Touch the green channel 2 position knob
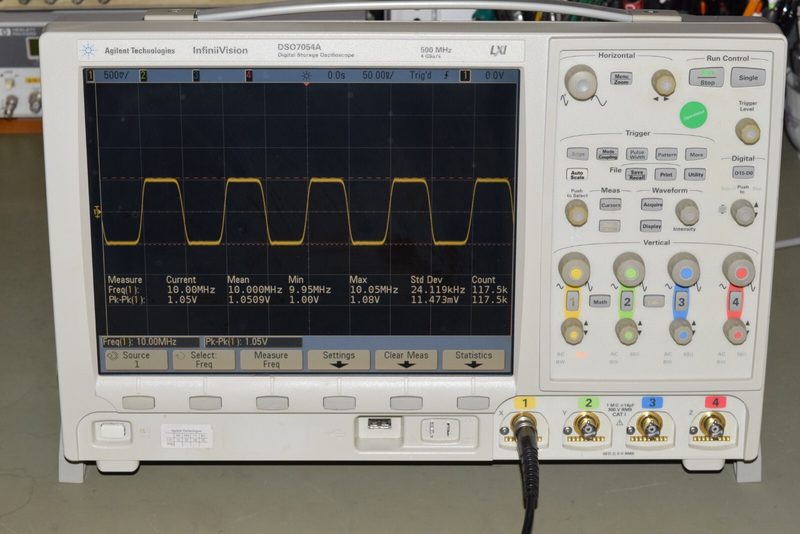 click(x=627, y=333)
